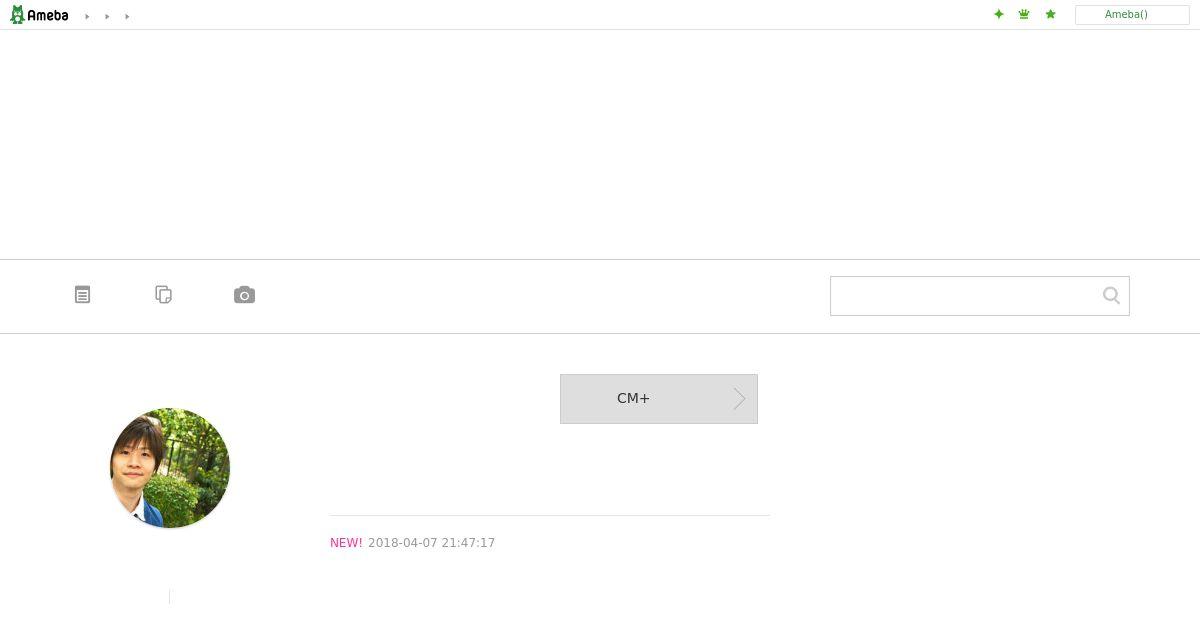Click the thin vertical divider below profile photo

(170, 596)
